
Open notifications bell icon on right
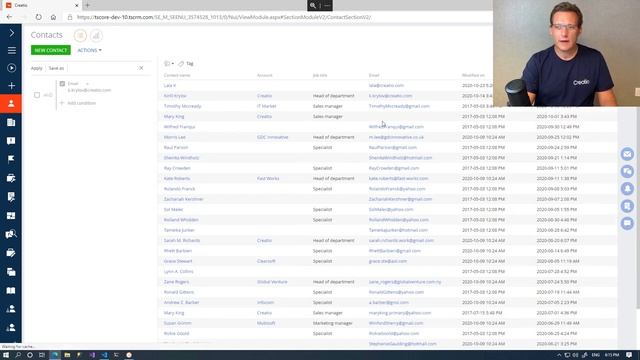627,189
